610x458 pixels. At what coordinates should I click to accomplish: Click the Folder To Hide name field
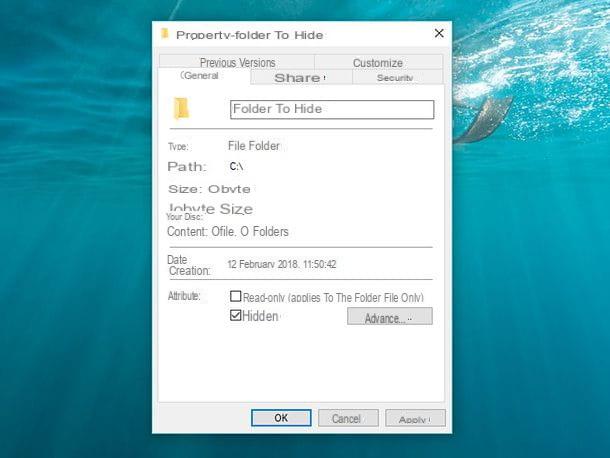pos(332,109)
